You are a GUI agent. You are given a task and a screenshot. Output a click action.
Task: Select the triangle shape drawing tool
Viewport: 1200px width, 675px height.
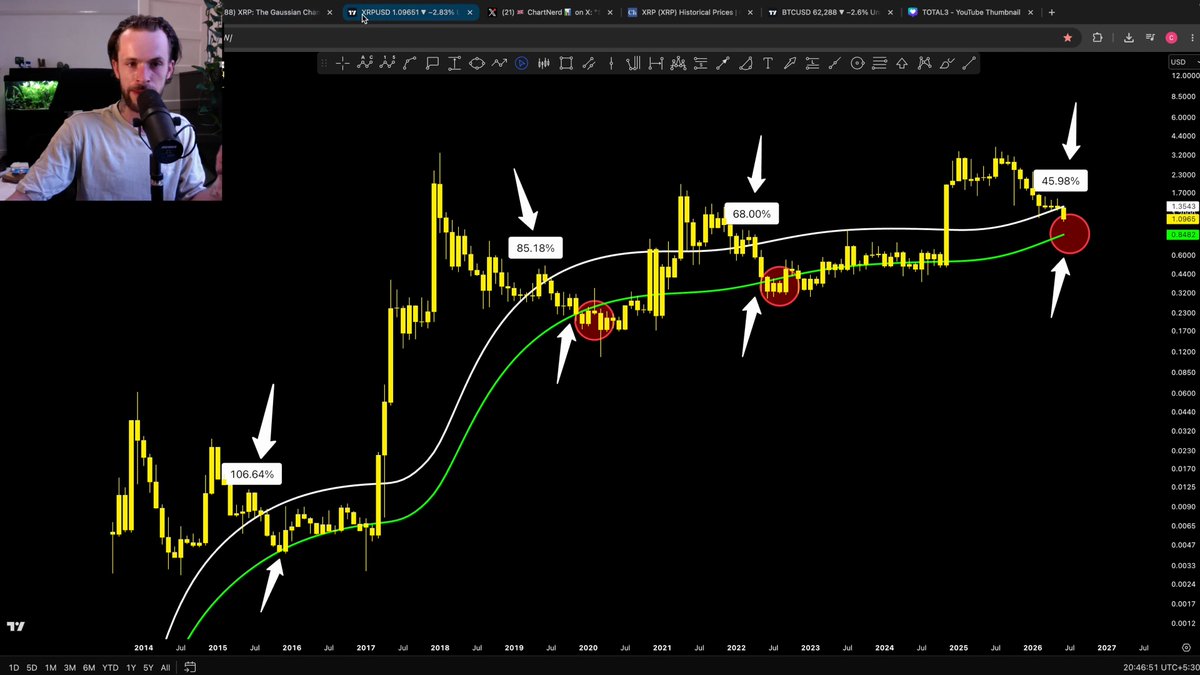(745, 63)
